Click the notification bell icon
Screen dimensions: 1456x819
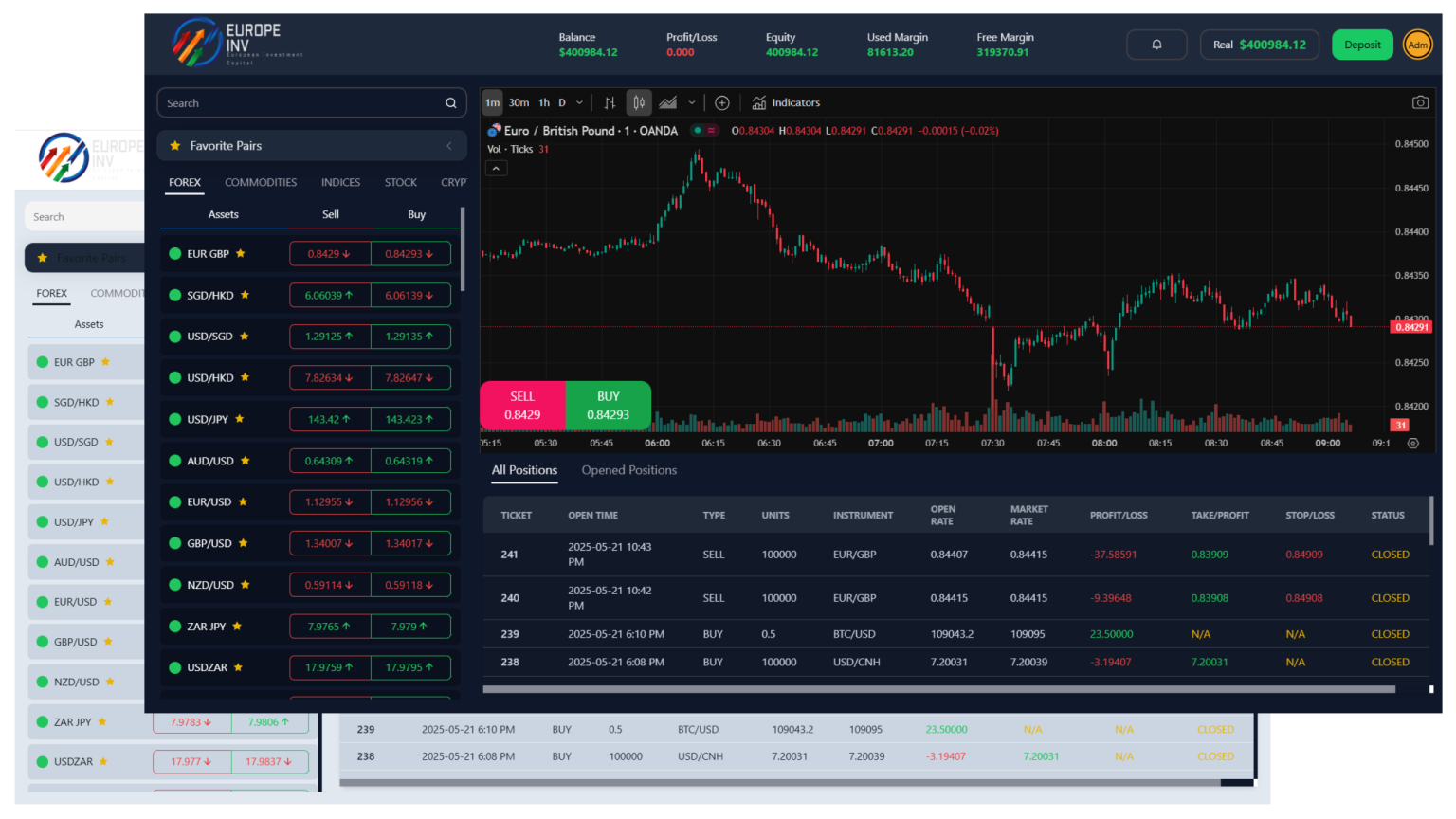[x=1156, y=45]
